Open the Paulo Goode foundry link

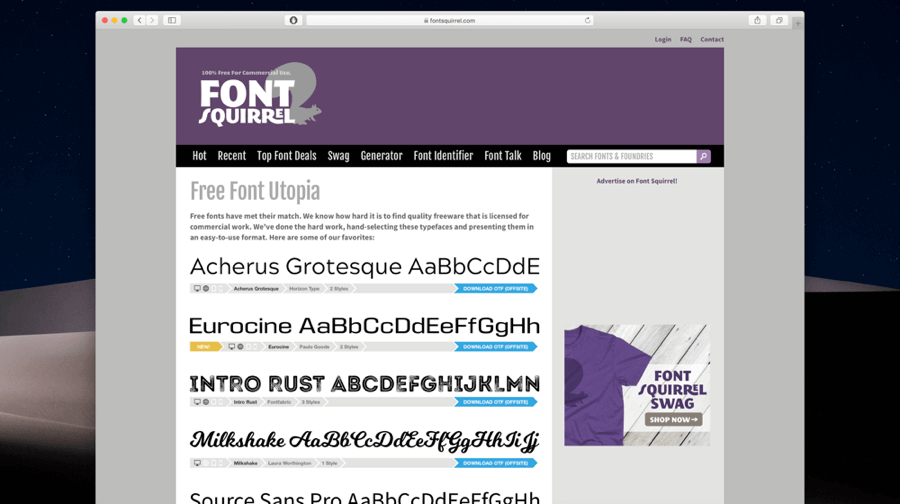[x=314, y=347]
